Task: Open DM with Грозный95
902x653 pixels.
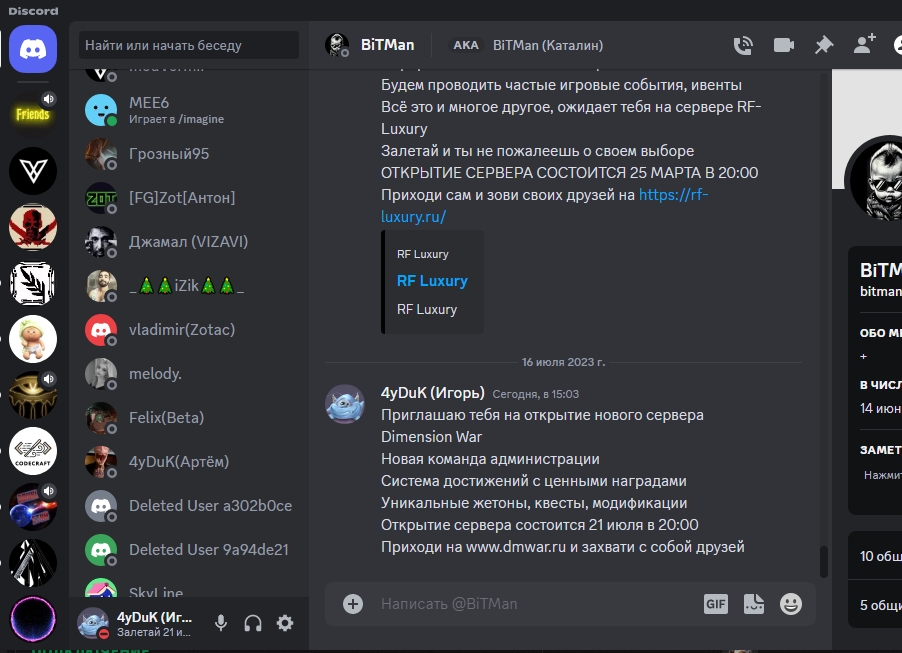Action: tap(189, 154)
